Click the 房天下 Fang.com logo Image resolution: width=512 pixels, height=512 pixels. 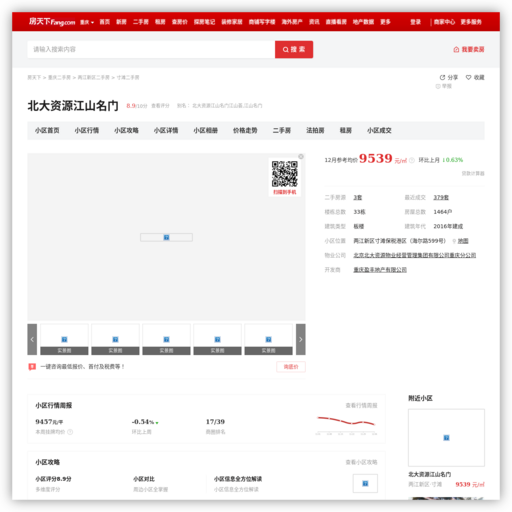pyautogui.click(x=52, y=22)
